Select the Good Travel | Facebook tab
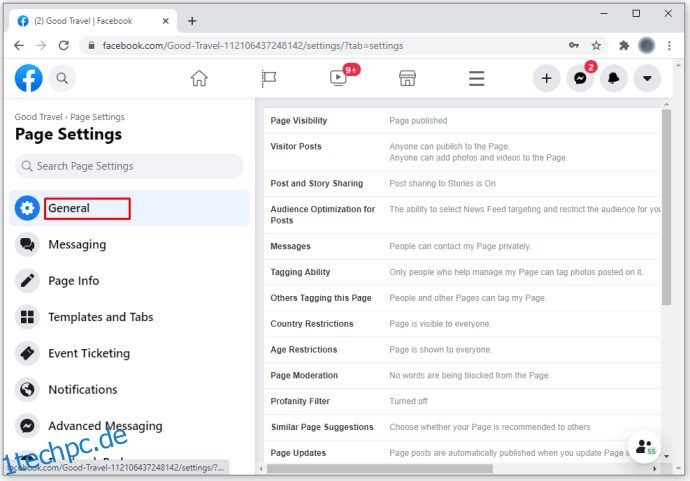The image size is (690, 481). [92, 21]
